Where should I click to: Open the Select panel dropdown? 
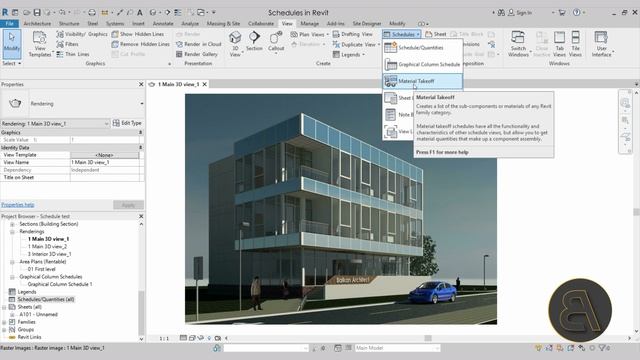[11, 64]
